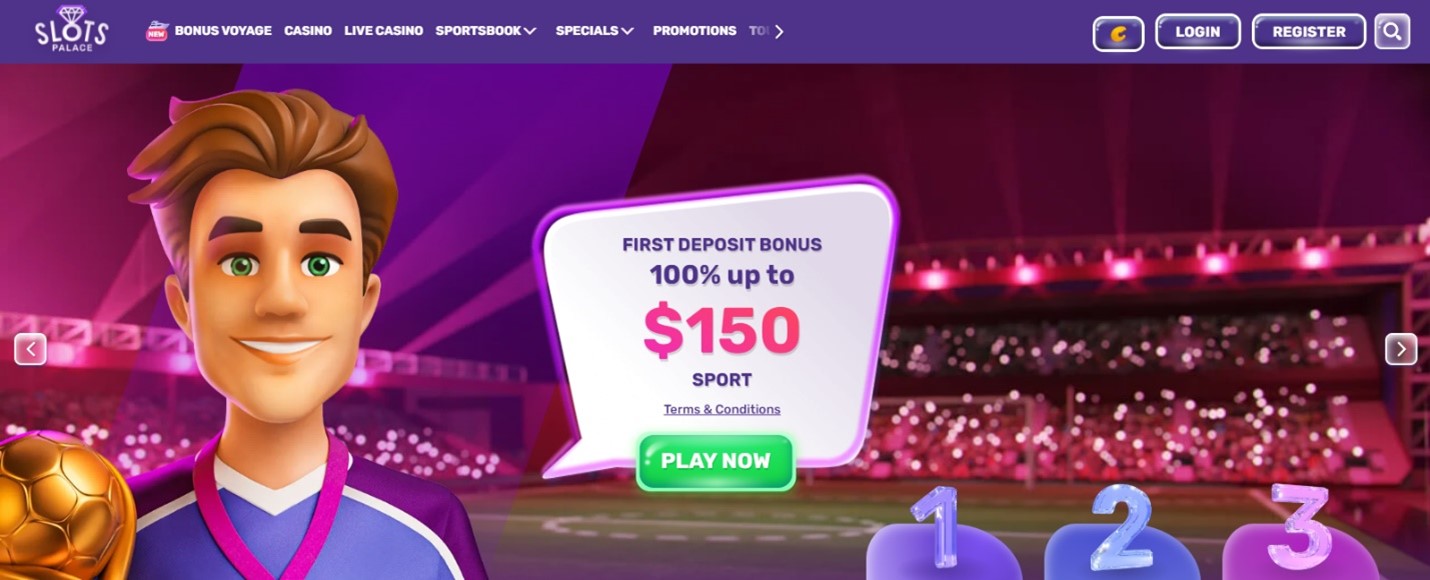Image resolution: width=1430 pixels, height=580 pixels.
Task: Click the Register button
Action: (1309, 32)
